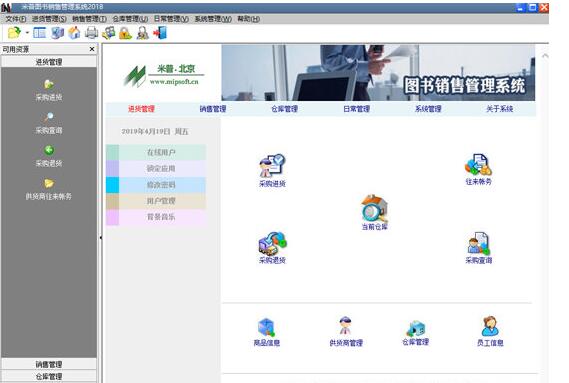Click the sidebar collapse splitter arrow
The image size is (569, 383).
click(101, 237)
